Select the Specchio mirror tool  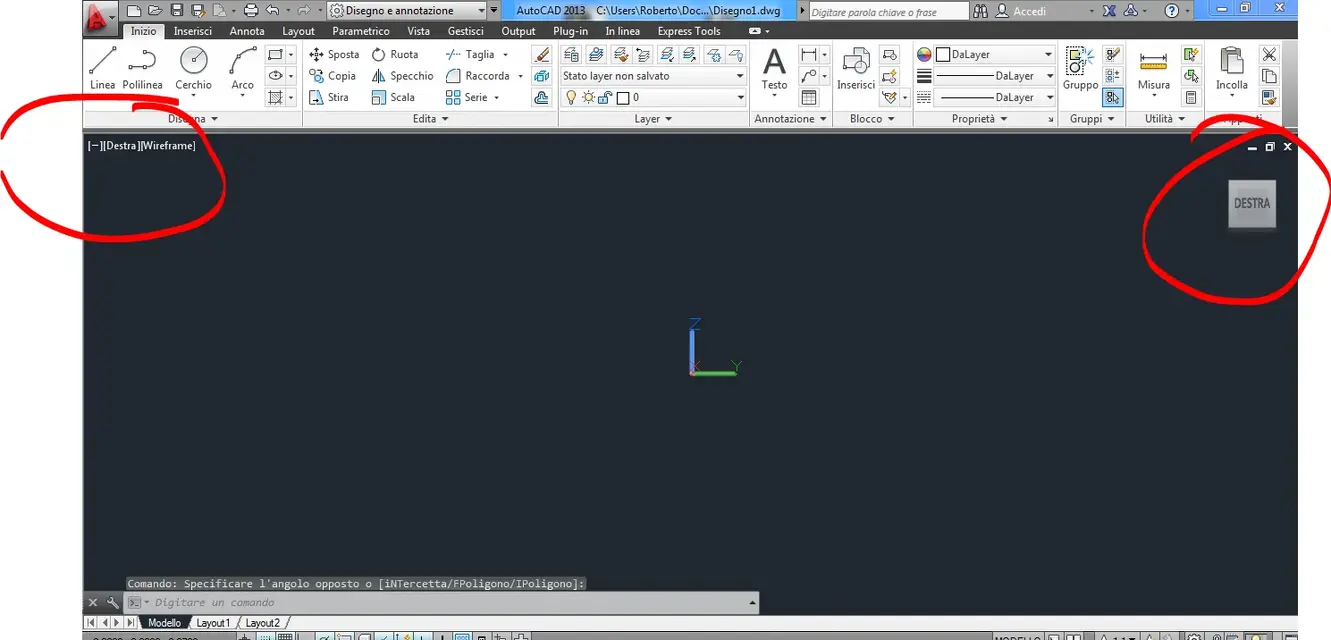pos(403,76)
